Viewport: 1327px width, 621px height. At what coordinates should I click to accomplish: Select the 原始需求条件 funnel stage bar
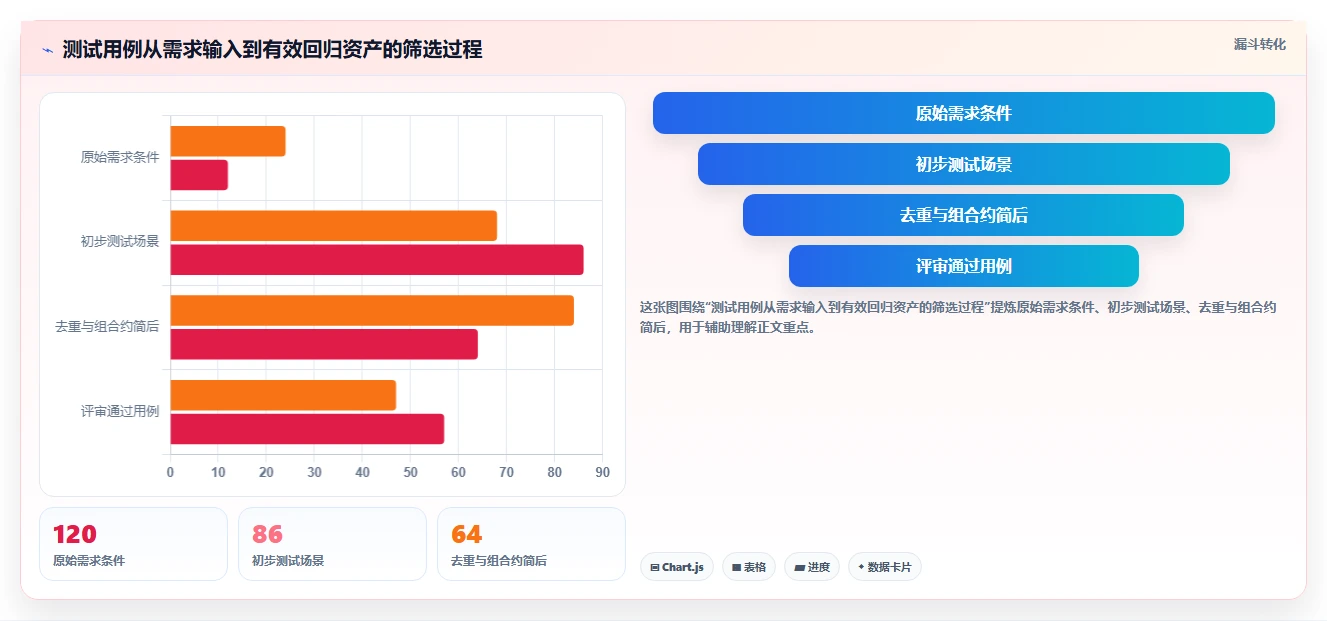[963, 113]
